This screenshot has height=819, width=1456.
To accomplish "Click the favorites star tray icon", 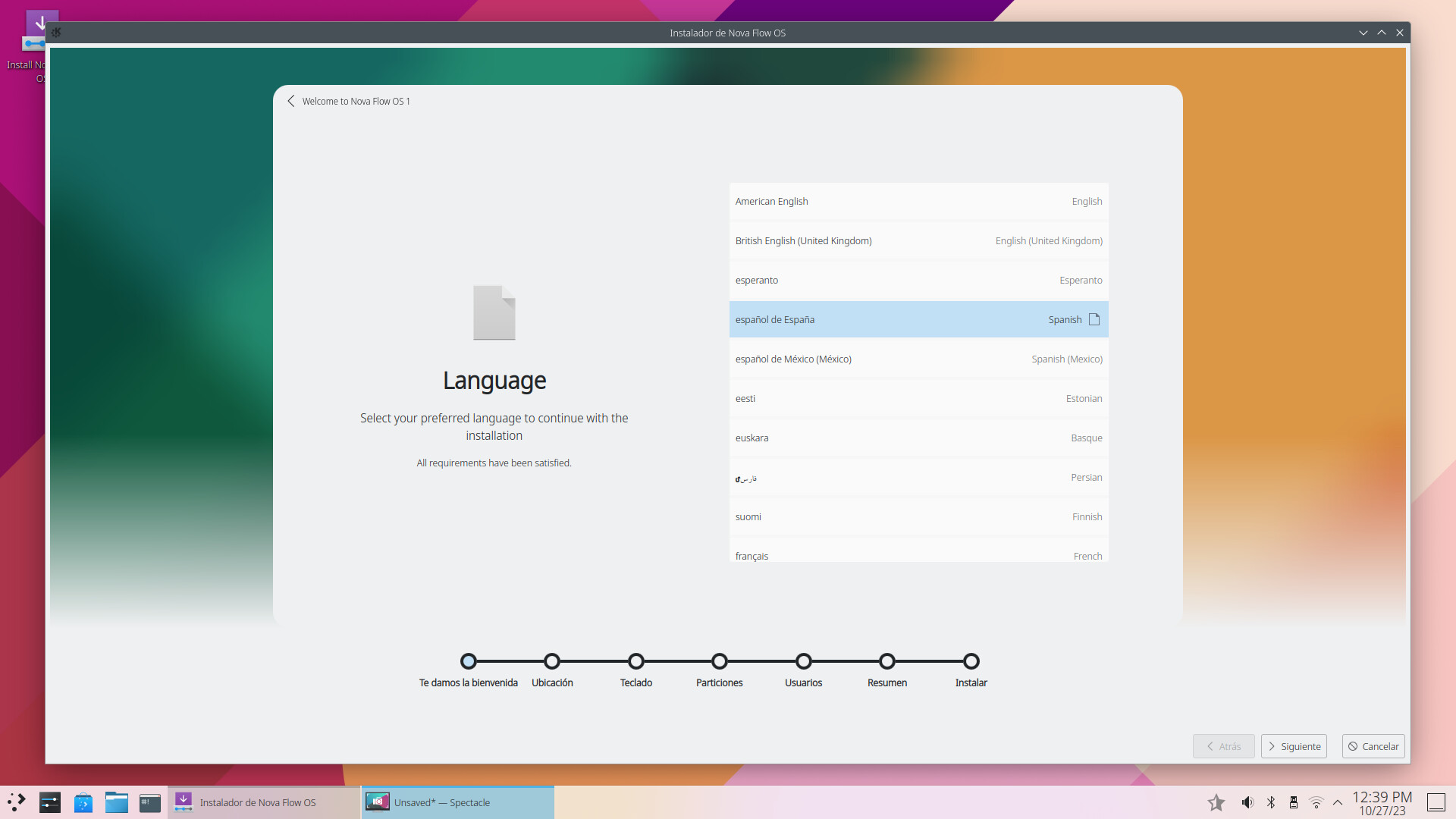I will click(1216, 802).
